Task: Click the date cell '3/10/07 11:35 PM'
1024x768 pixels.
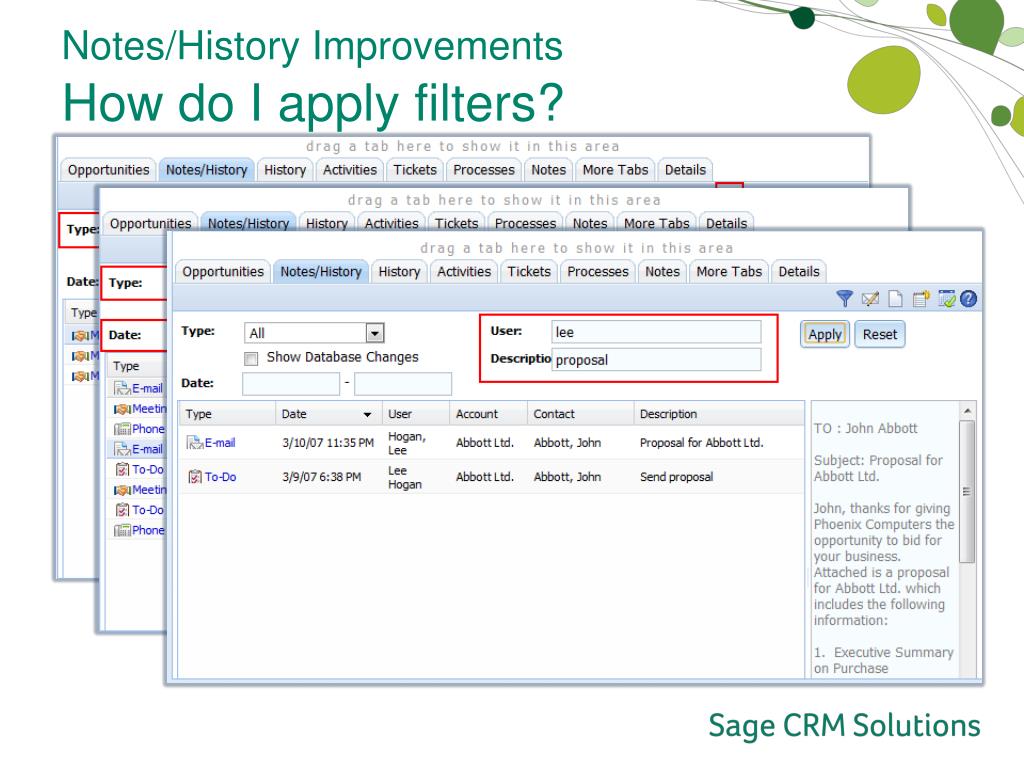Action: 328,443
